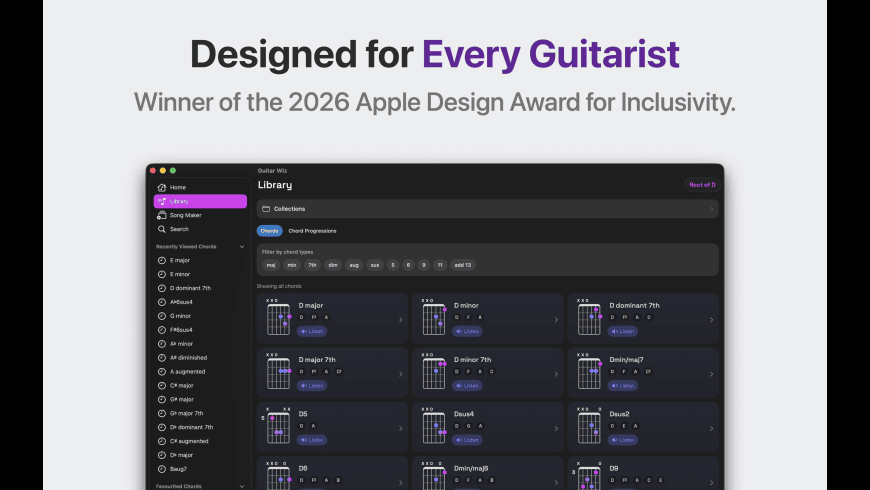The height and width of the screenshot is (490, 870).
Task: Click the Dsus4 fretboard diagram
Action: click(x=434, y=426)
